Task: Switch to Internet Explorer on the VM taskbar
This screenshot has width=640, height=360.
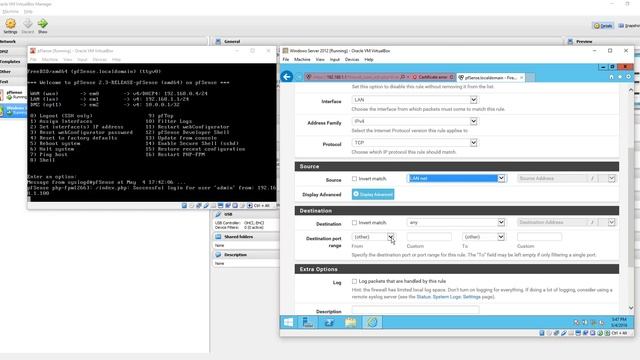Action: coord(372,322)
